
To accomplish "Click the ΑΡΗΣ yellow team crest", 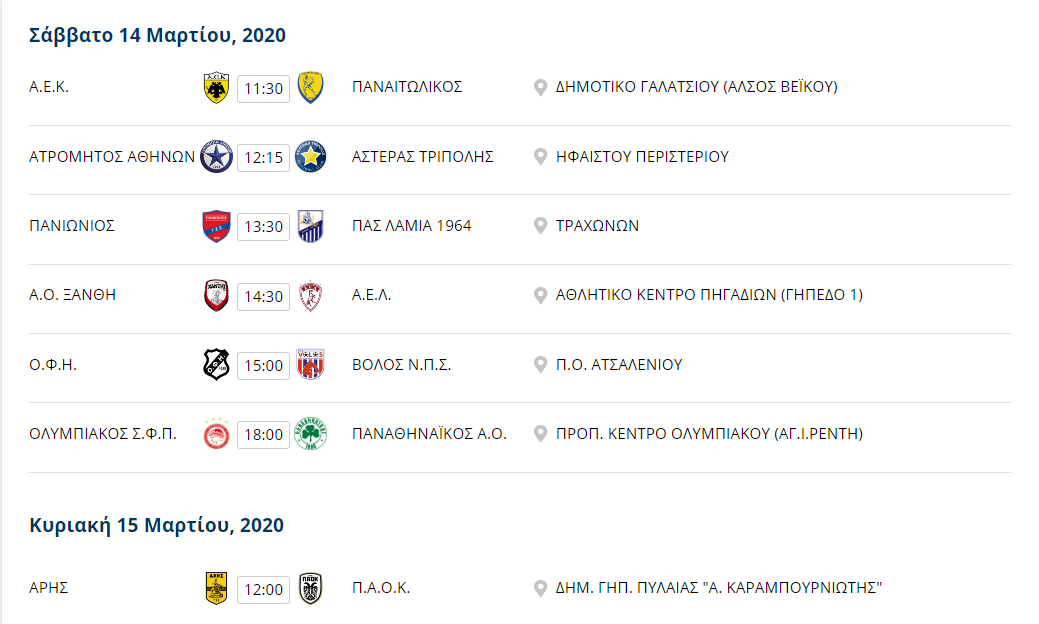I will point(216,588).
